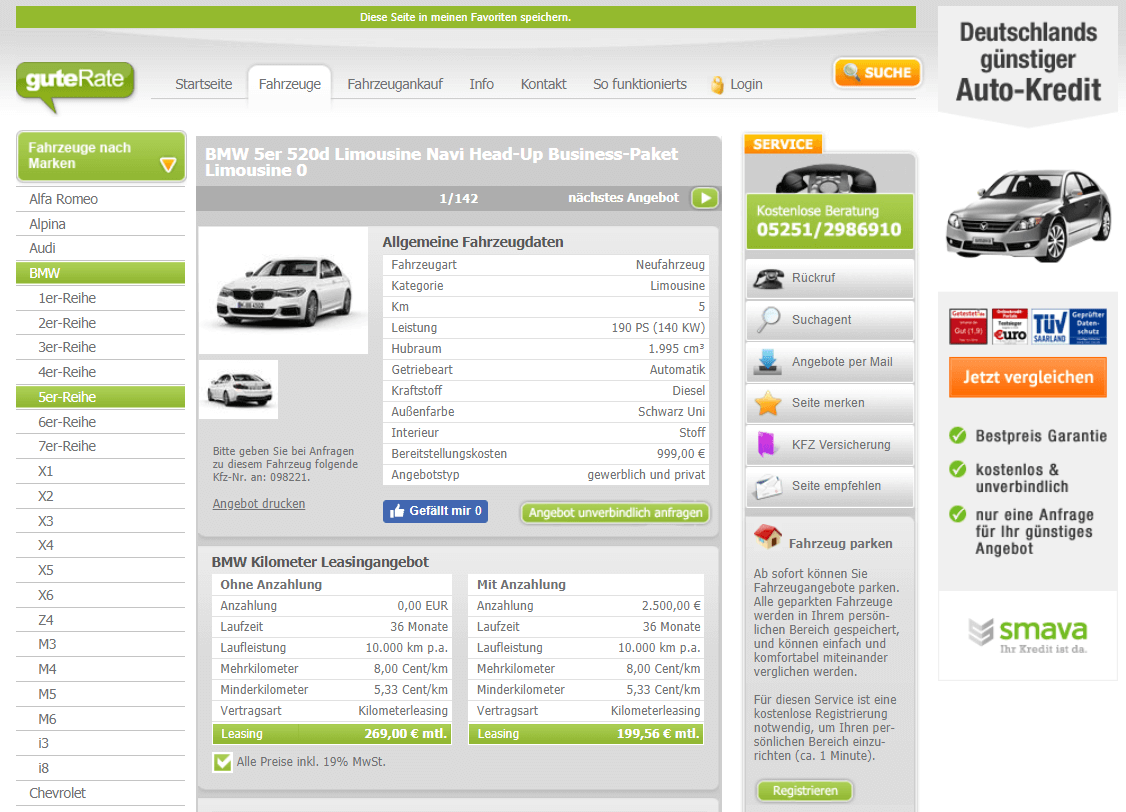Select the X1 model entry
The height and width of the screenshot is (812, 1126).
[101, 472]
